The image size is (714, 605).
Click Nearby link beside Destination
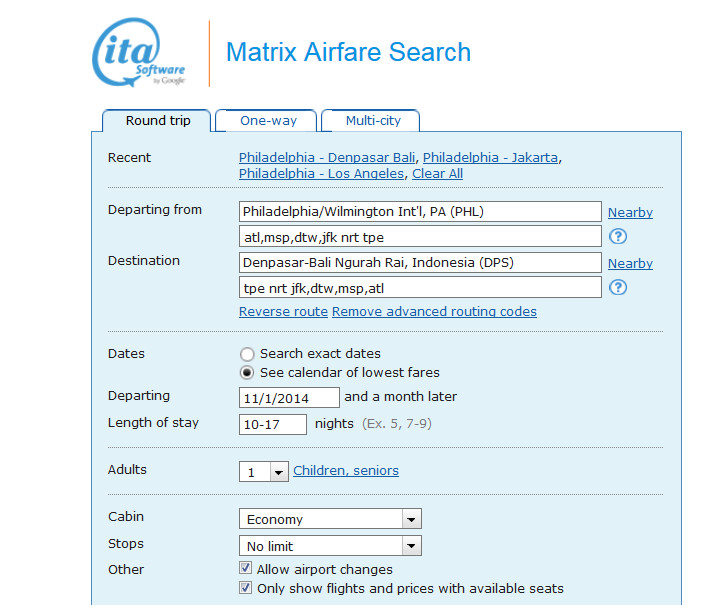[x=630, y=264]
